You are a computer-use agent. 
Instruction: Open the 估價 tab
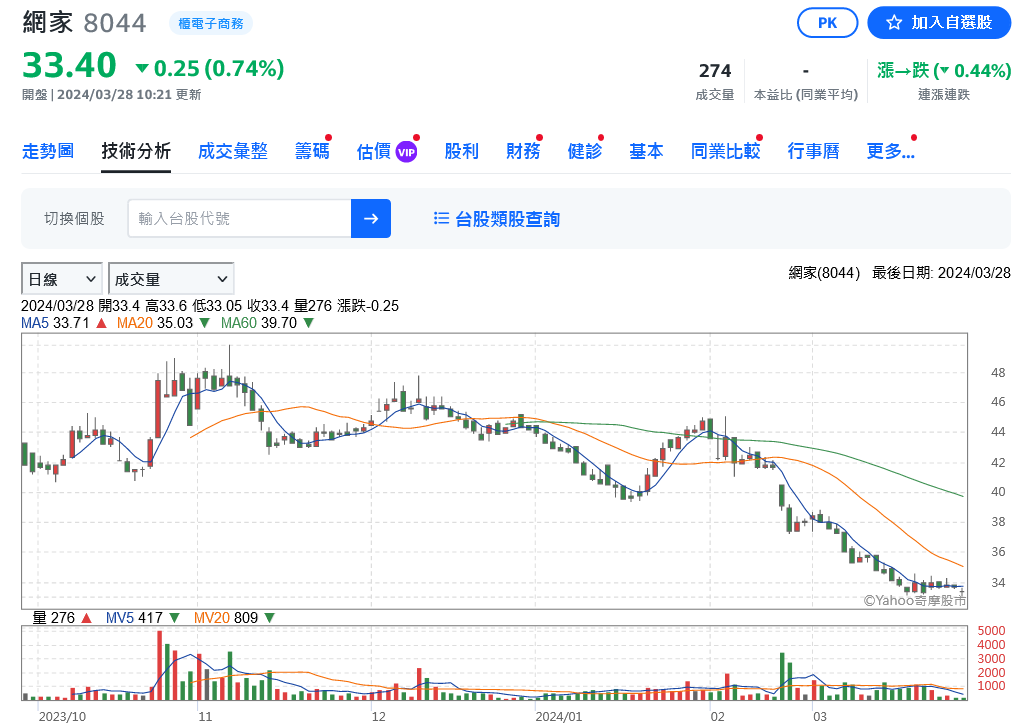(374, 151)
